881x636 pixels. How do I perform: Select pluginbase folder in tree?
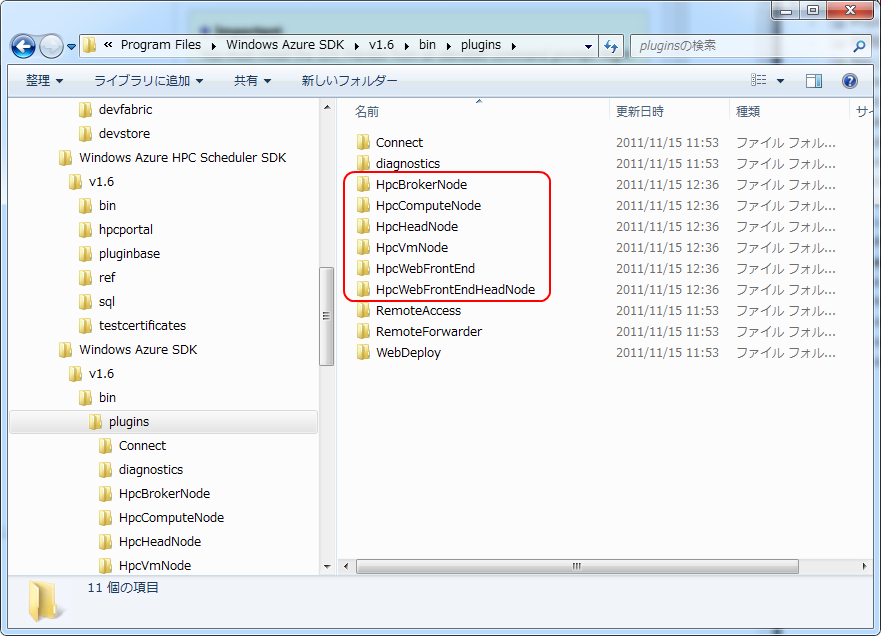(x=129, y=253)
